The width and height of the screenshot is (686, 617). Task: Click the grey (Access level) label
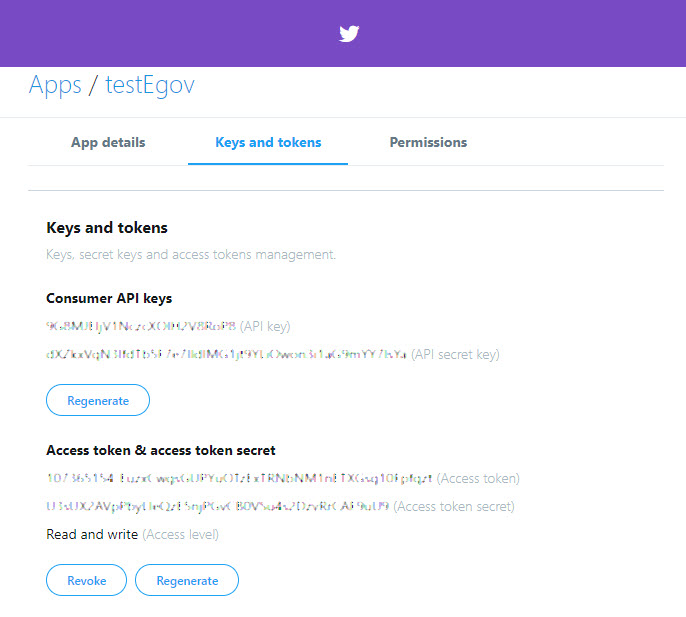pyautogui.click(x=181, y=534)
